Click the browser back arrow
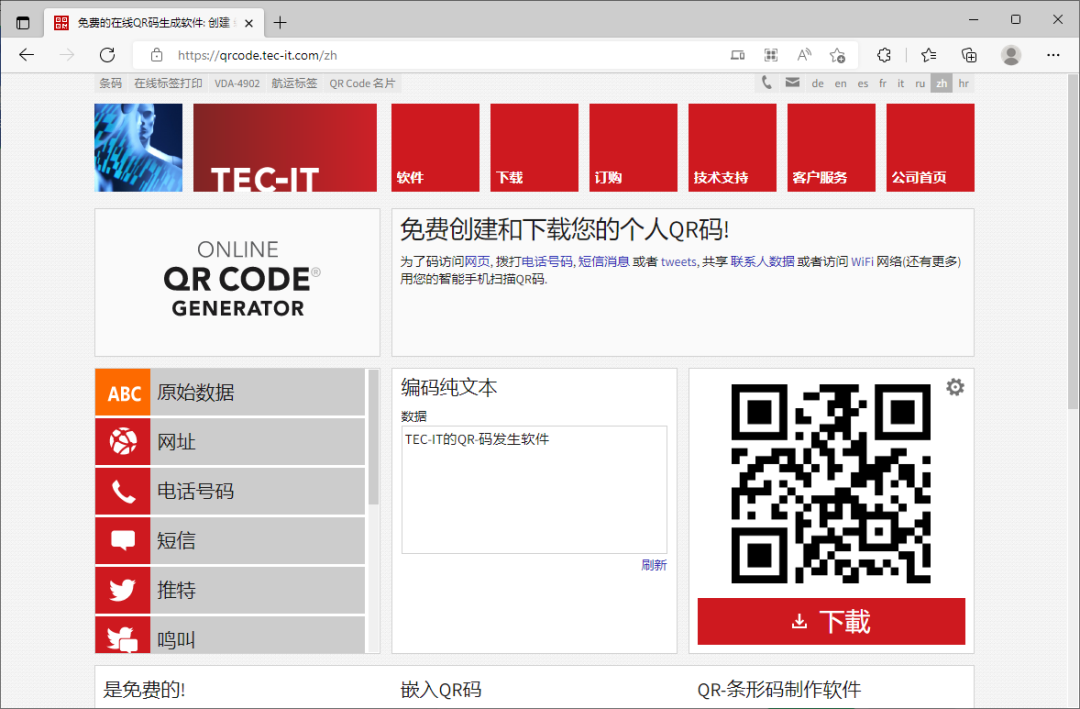This screenshot has height=709, width=1080. click(x=26, y=55)
